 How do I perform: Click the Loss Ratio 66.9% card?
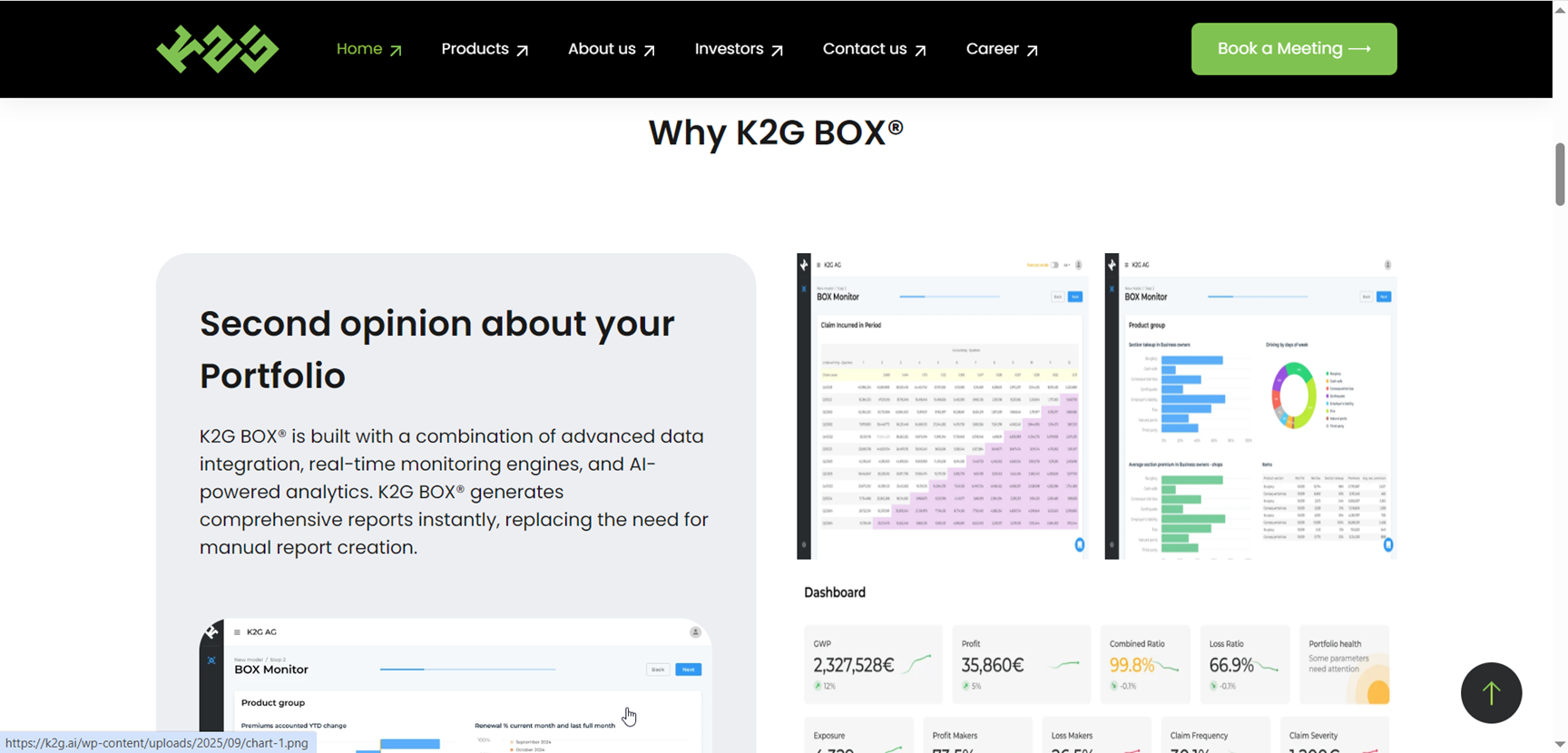(1244, 664)
